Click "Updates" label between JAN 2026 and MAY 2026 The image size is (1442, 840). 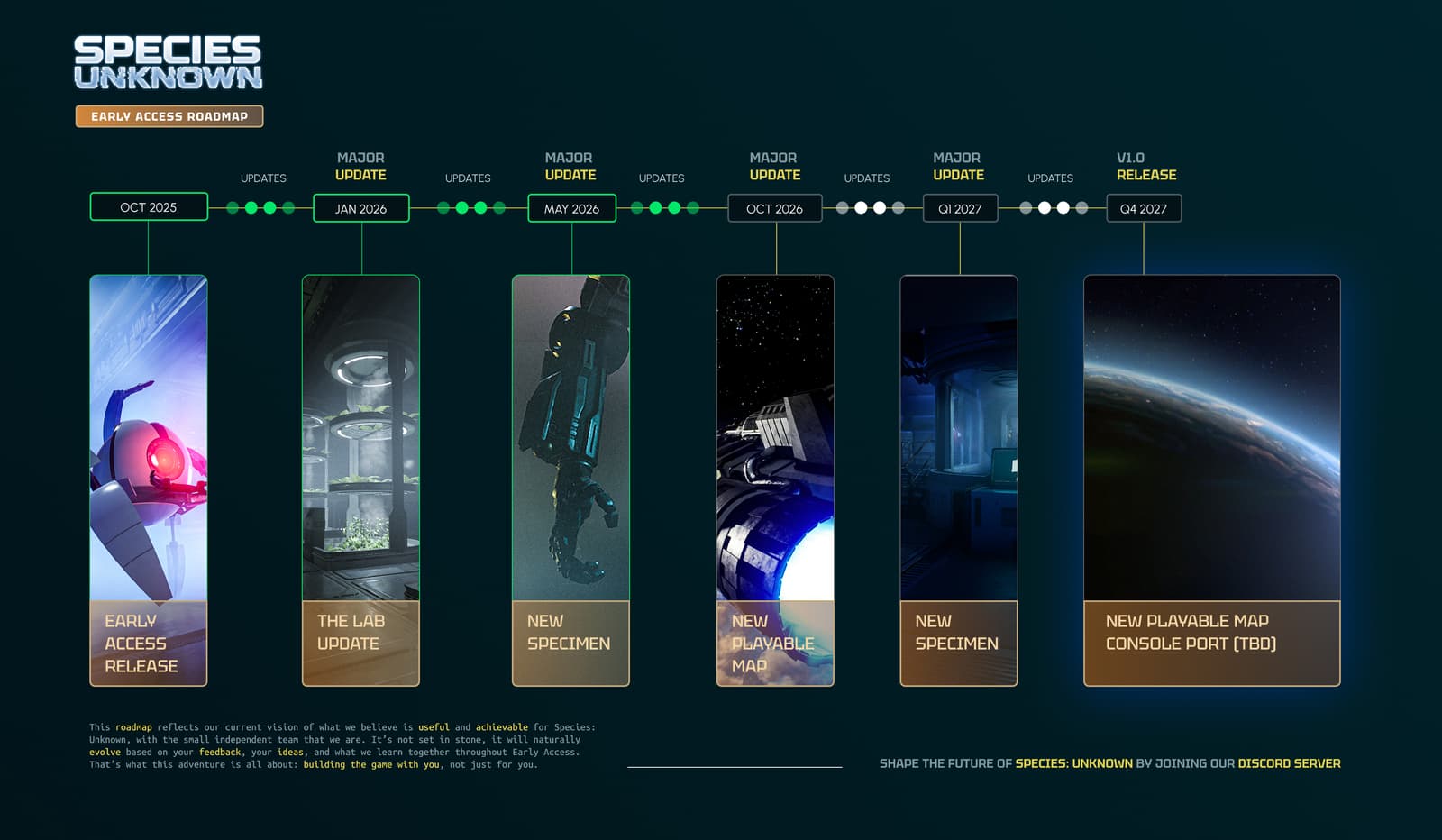pyautogui.click(x=468, y=178)
